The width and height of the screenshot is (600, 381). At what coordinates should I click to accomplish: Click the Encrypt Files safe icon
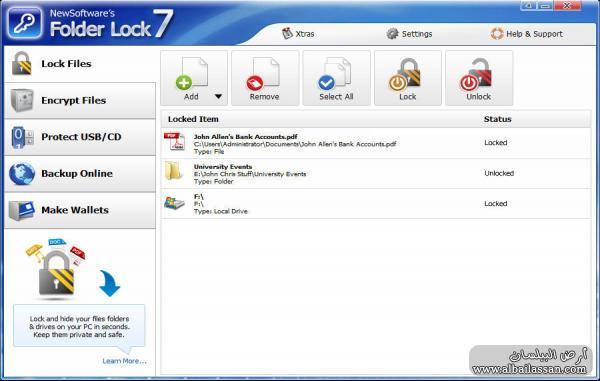point(21,100)
